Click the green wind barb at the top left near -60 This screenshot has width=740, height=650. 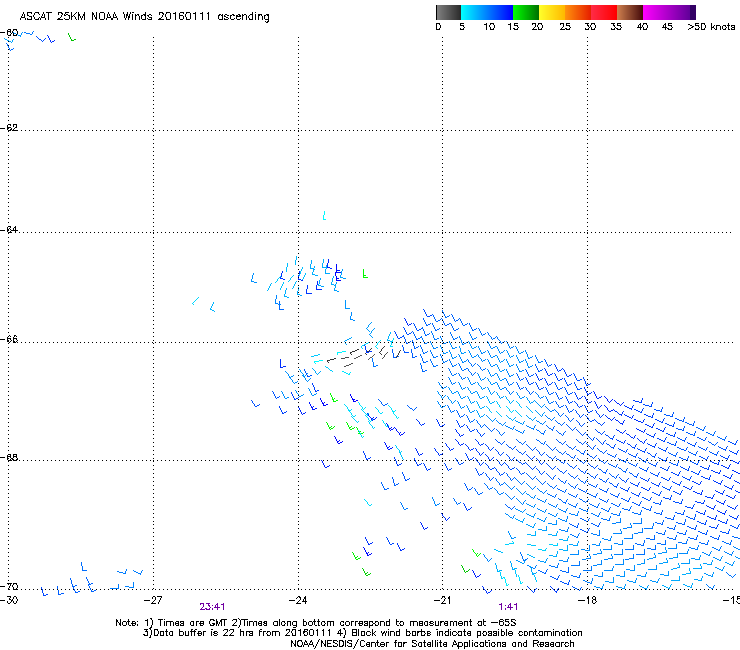pyautogui.click(x=71, y=37)
